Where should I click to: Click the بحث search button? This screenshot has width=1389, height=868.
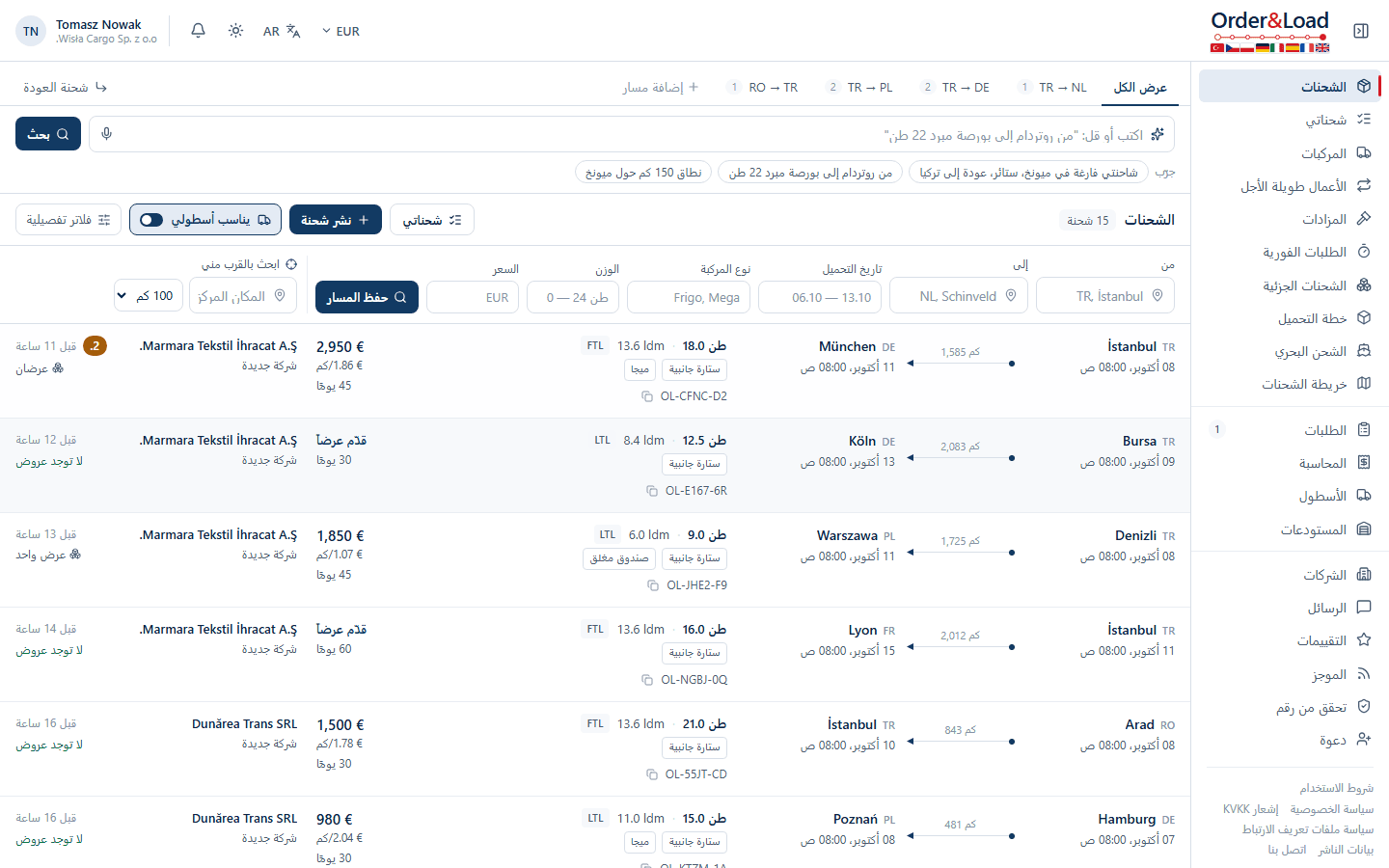(x=48, y=134)
